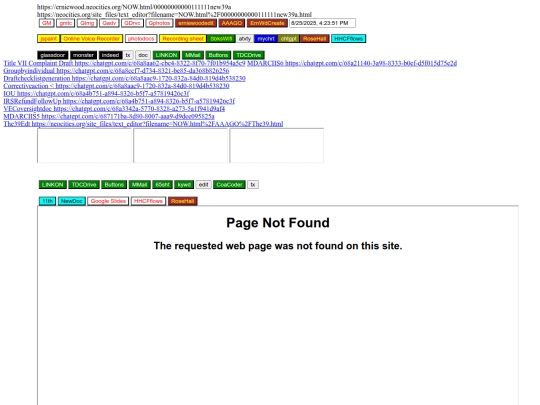Click the cyan 11th button

[x=48, y=201]
